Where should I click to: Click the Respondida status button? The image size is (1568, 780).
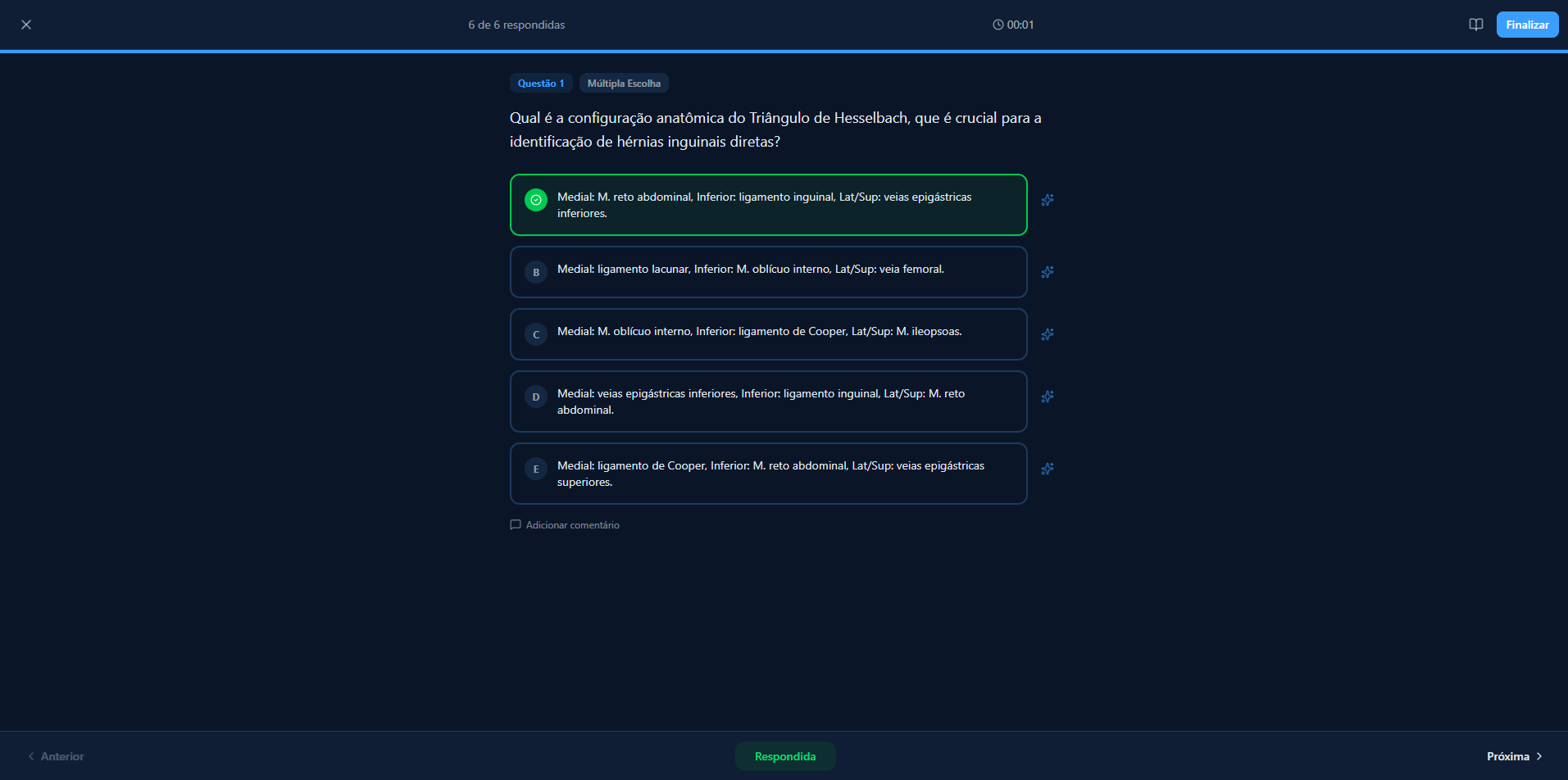click(x=784, y=756)
